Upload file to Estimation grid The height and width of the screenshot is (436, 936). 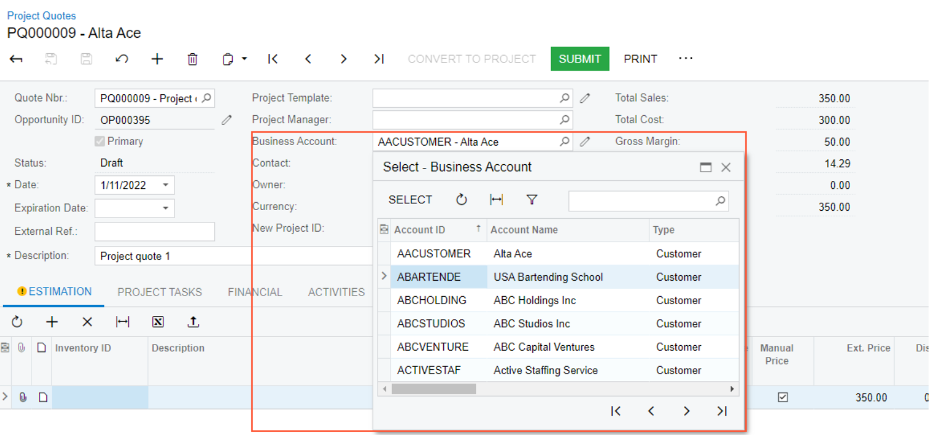[x=193, y=323]
